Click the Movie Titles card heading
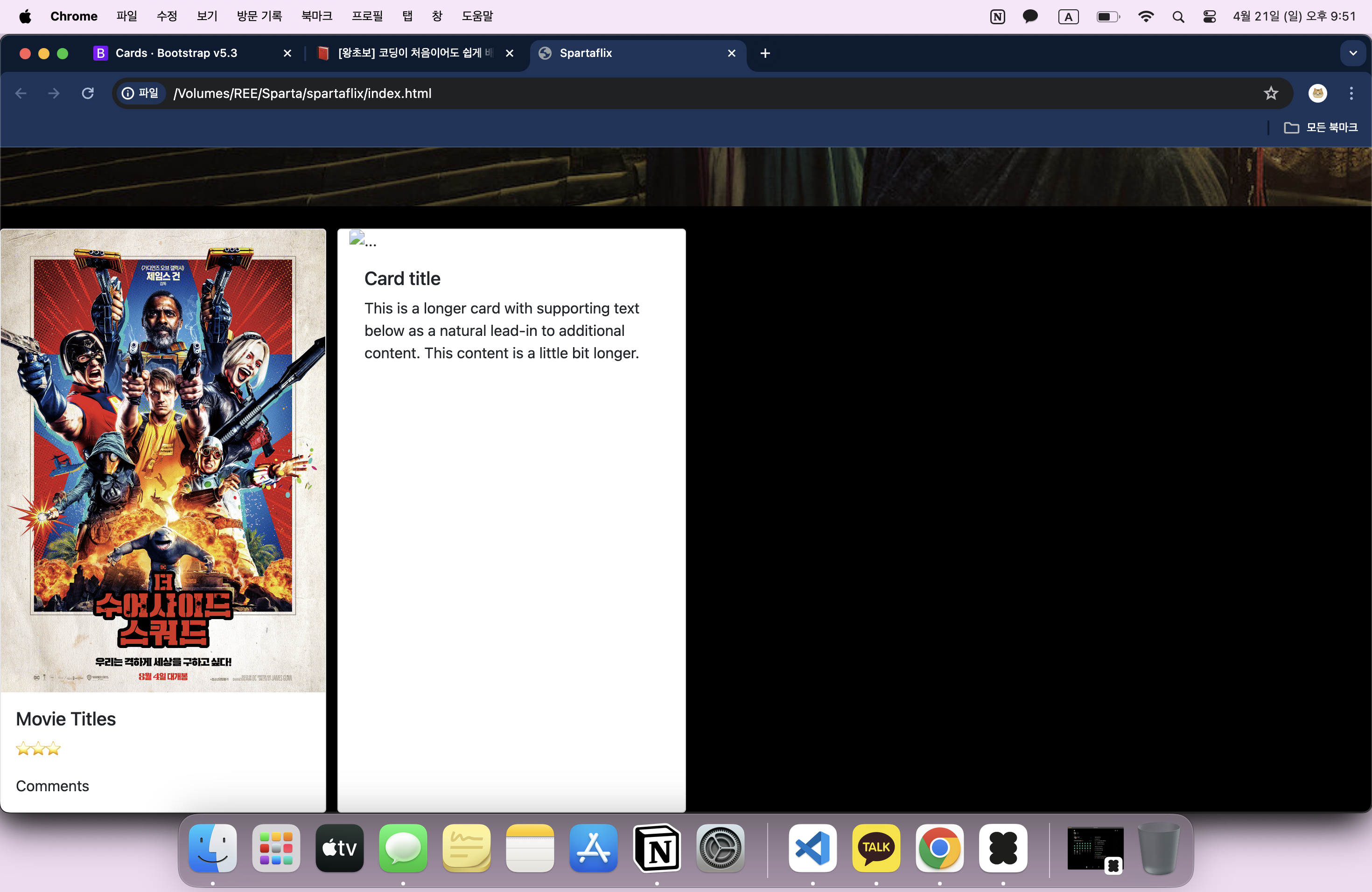 [66, 719]
